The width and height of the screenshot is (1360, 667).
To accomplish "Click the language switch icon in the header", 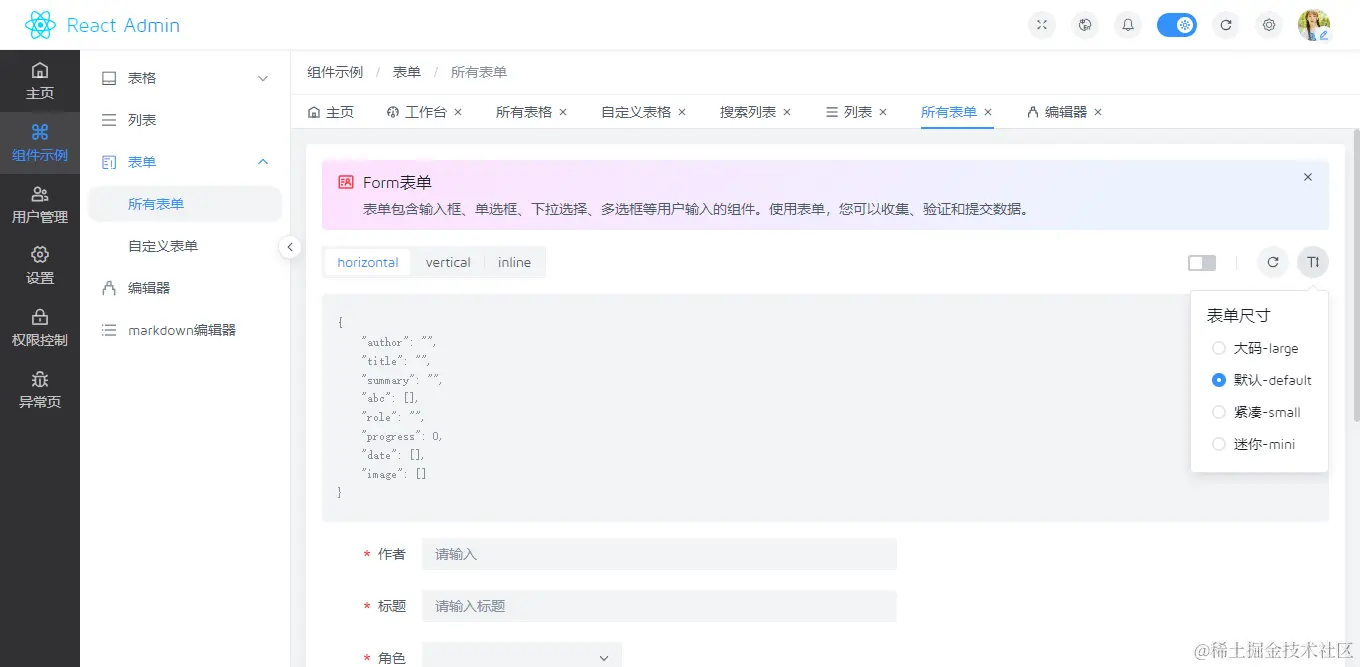I will click(1085, 24).
